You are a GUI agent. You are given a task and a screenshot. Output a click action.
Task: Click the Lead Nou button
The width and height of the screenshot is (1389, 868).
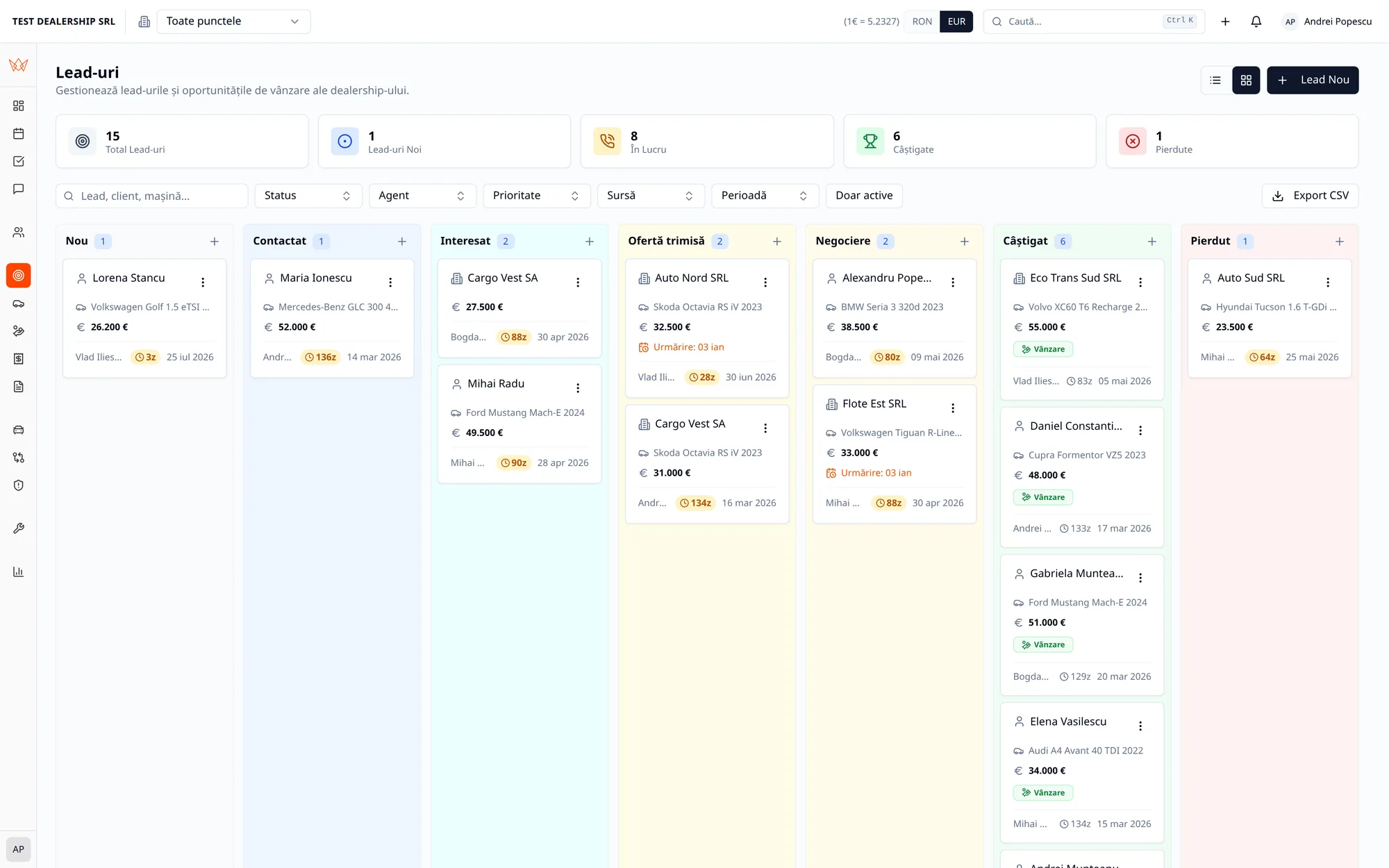click(1313, 80)
